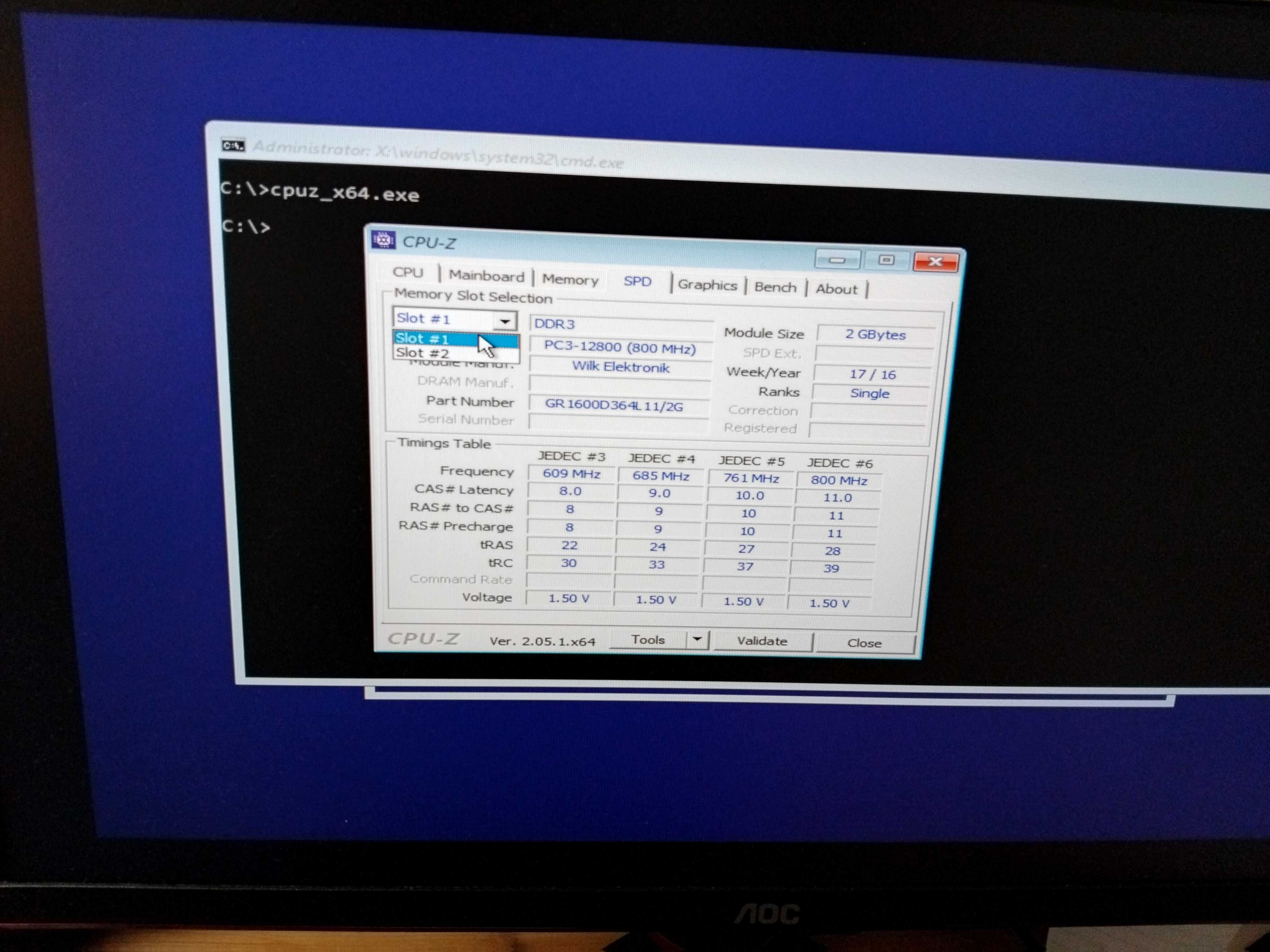Click the Ranks value Single

pyautogui.click(x=870, y=394)
